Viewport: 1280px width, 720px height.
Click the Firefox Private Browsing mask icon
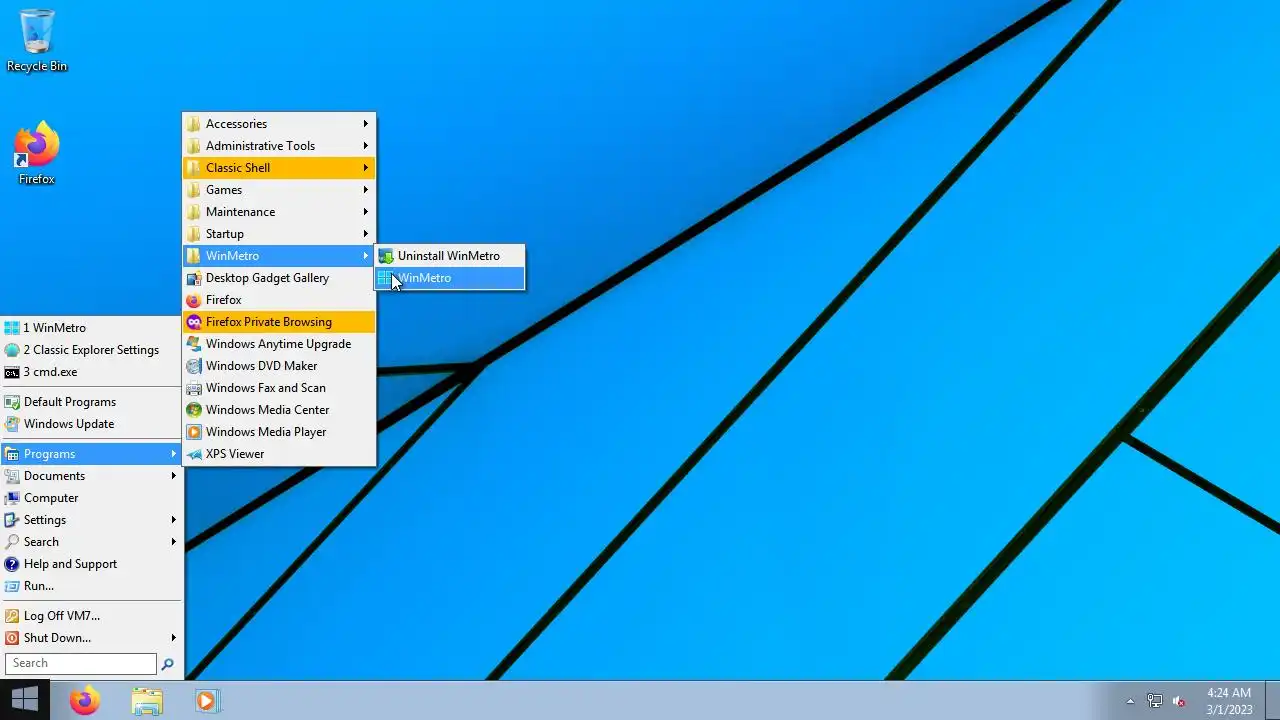194,322
